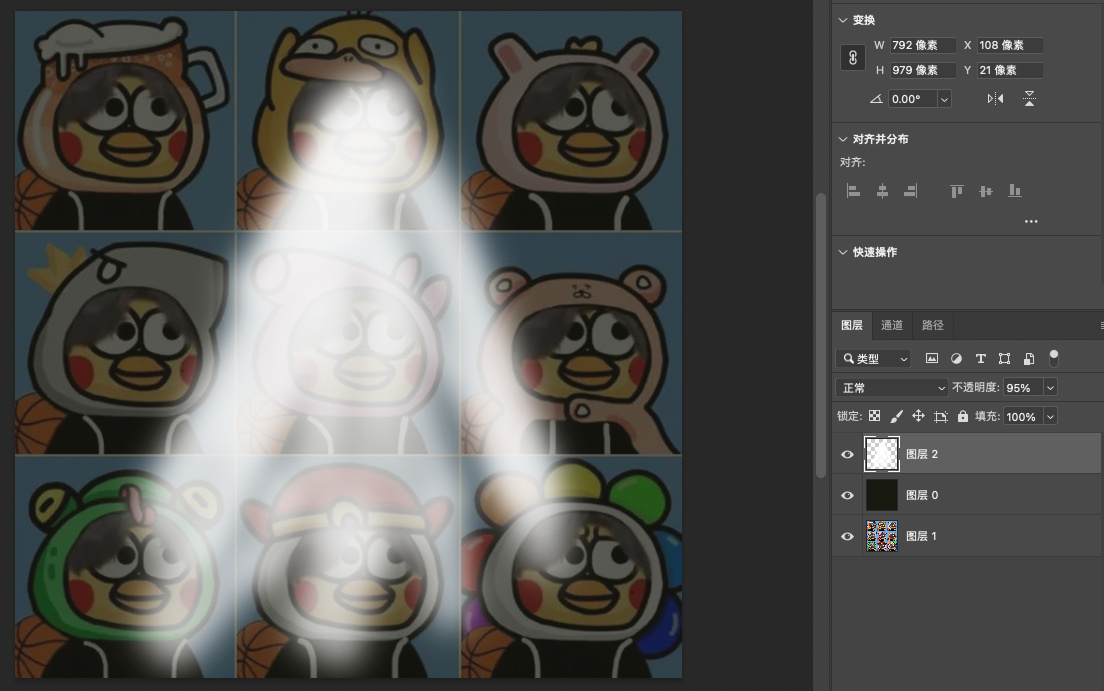Click the properties panel vertical scrollbar
This screenshot has width=1104, height=691.
[820, 335]
